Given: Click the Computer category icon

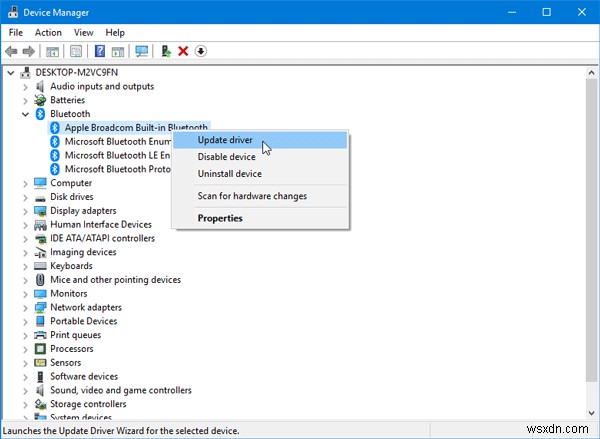Looking at the screenshot, I should [40, 183].
